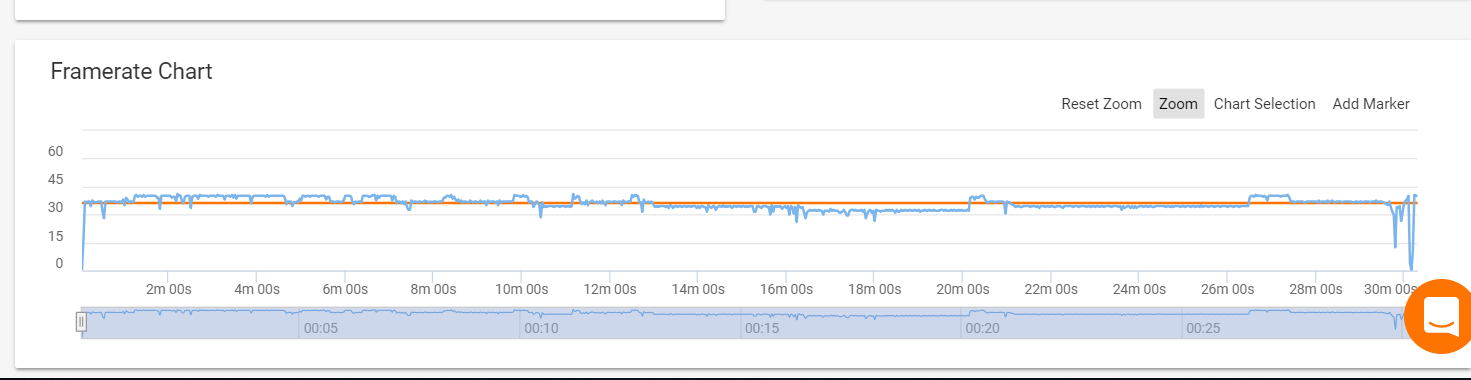Click the 28m 00s time axis label

pyautogui.click(x=1315, y=289)
